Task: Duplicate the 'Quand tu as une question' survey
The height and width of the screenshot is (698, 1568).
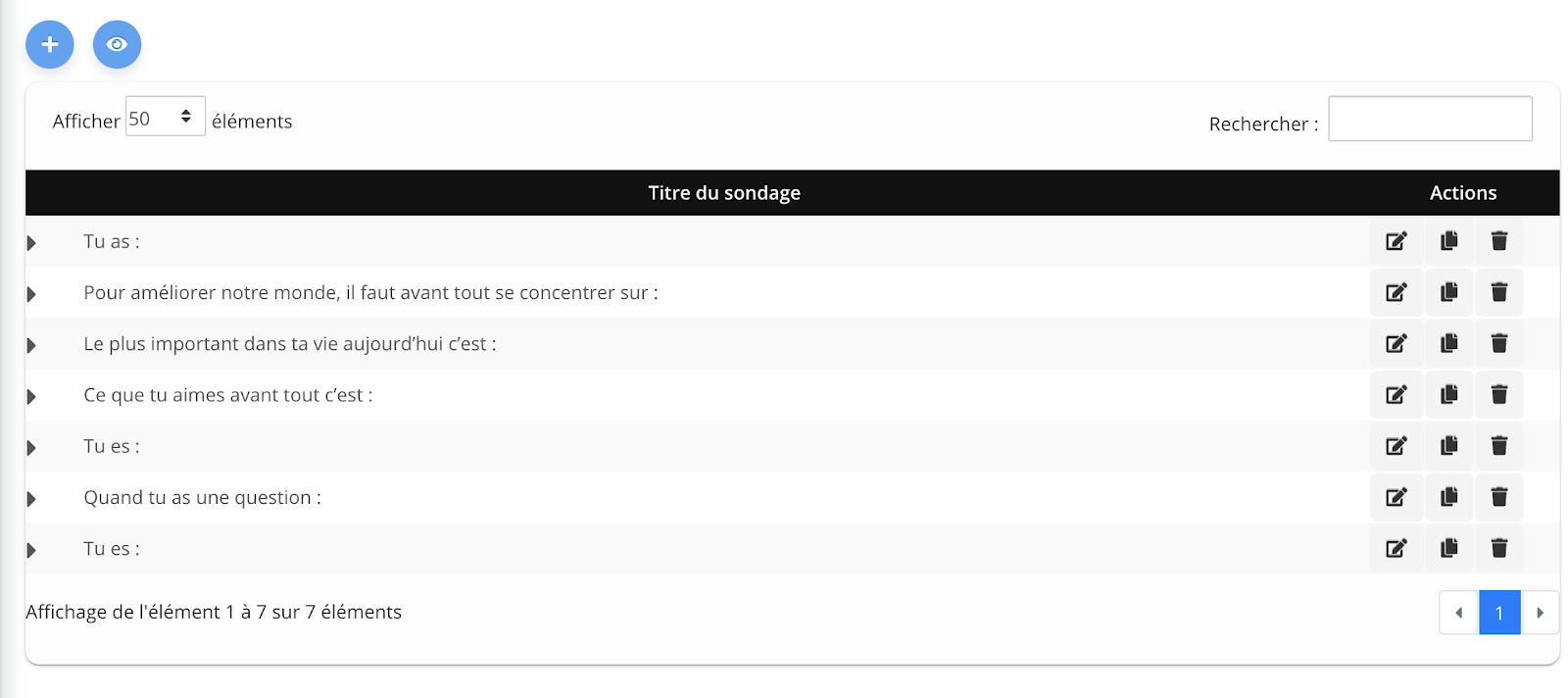Action: (1448, 497)
